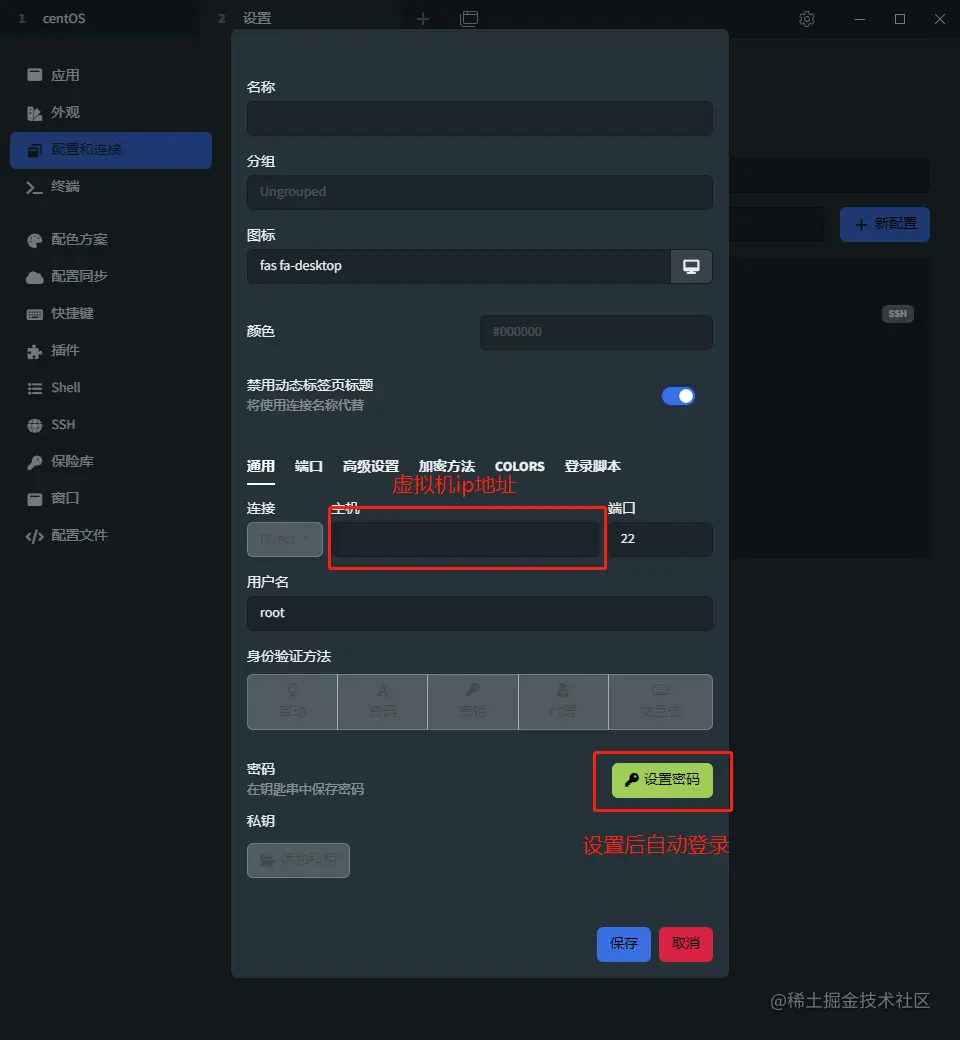Viewport: 960px width, 1040px height.
Task: Select the 端口 tab
Action: 309,466
